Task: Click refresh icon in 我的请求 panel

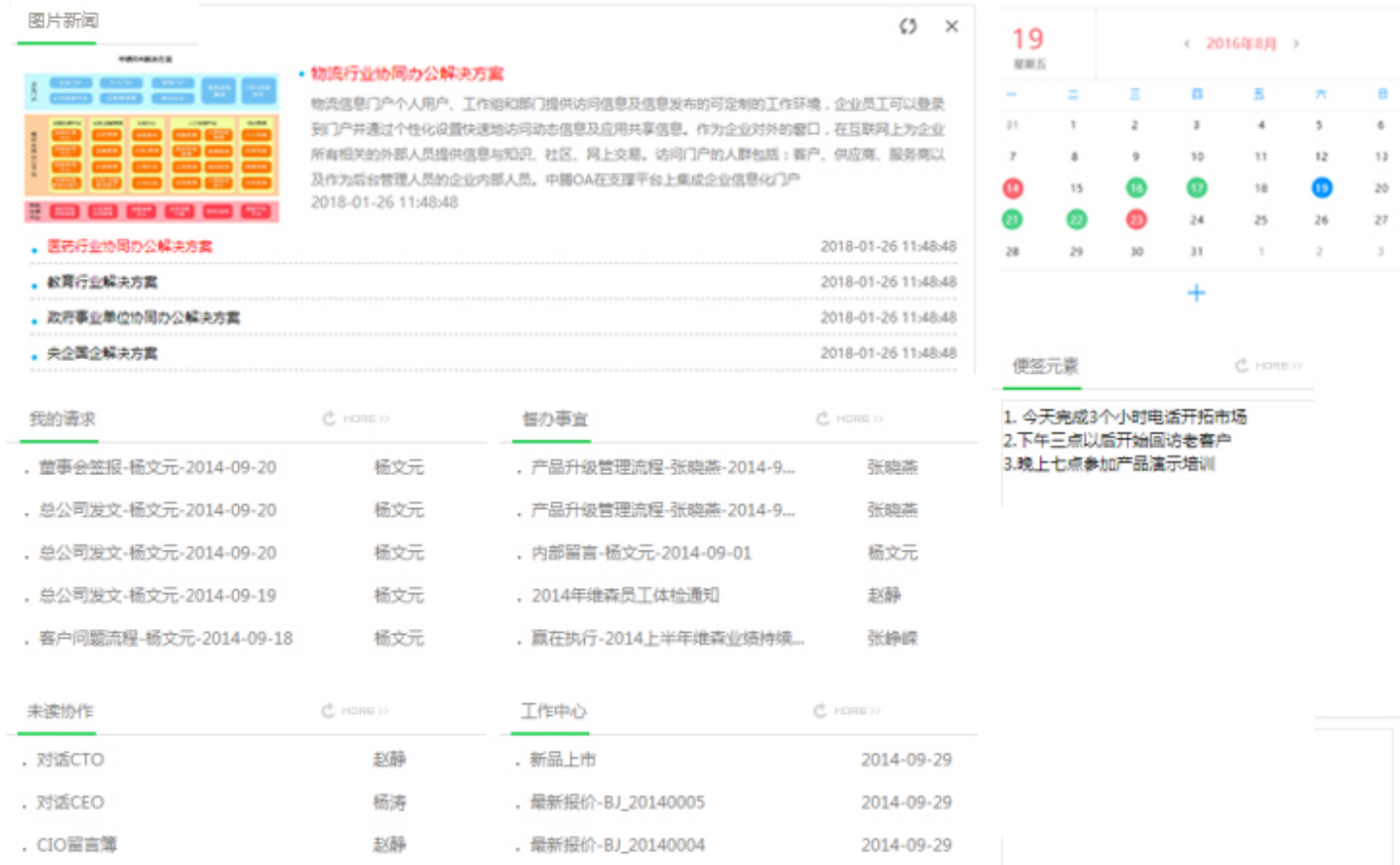Action: (x=329, y=419)
